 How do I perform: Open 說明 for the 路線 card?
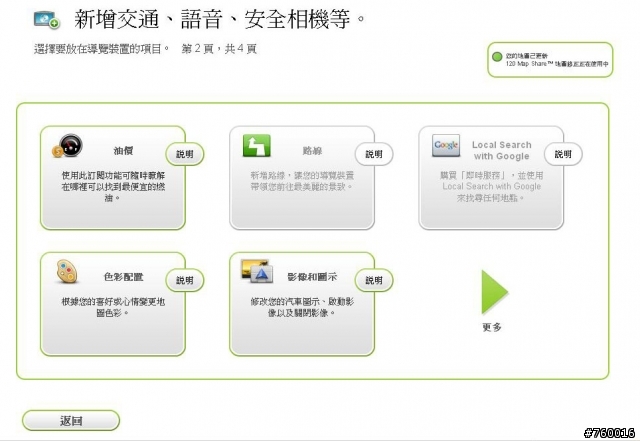(374, 154)
